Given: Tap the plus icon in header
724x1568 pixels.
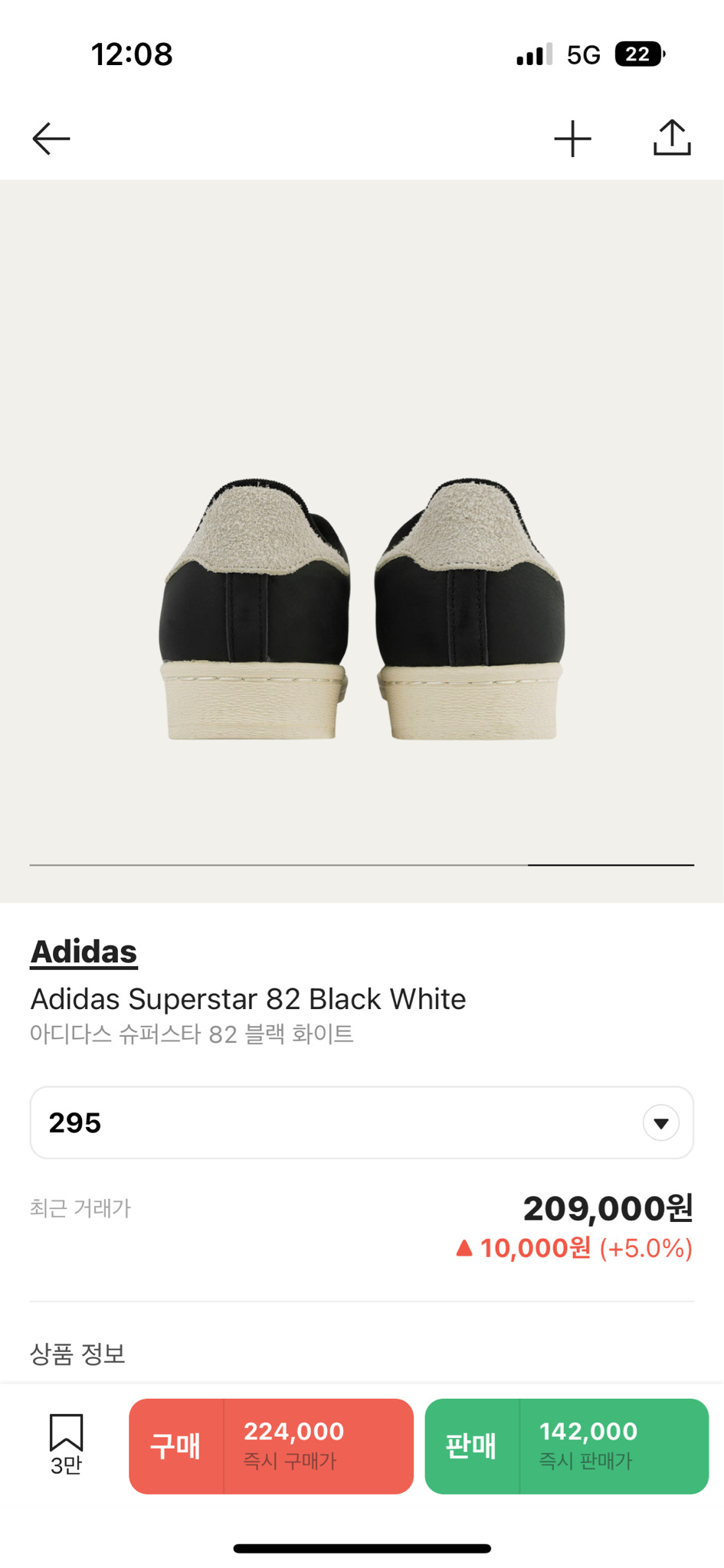Looking at the screenshot, I should tap(572, 139).
